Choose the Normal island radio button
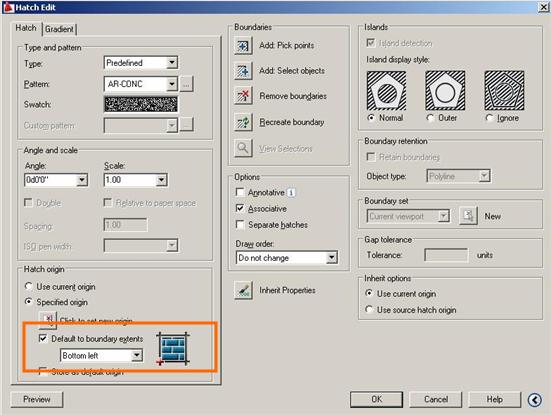The height and width of the screenshot is (415, 551). (x=371, y=118)
